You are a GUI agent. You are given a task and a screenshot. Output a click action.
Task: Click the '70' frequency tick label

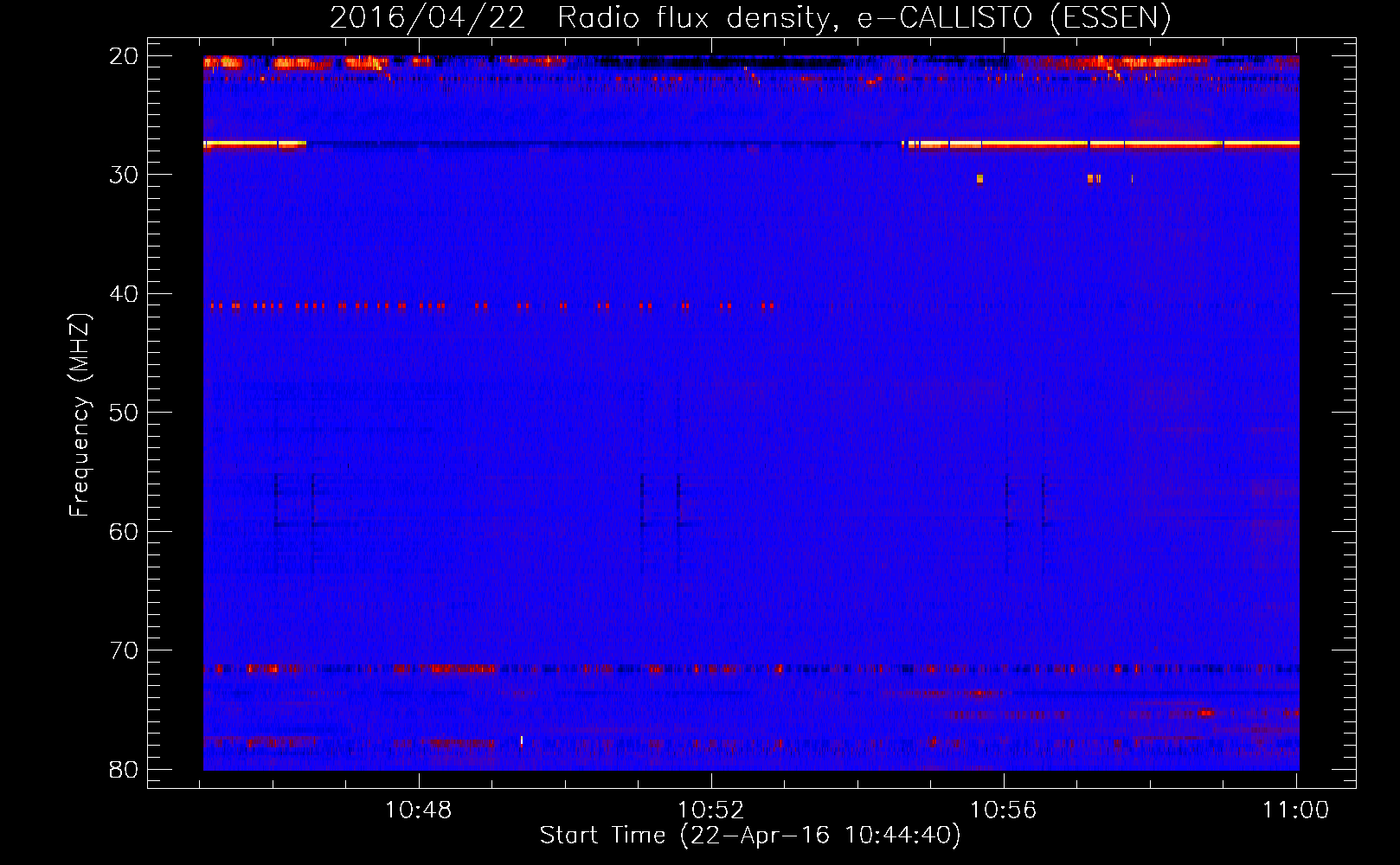[x=124, y=650]
